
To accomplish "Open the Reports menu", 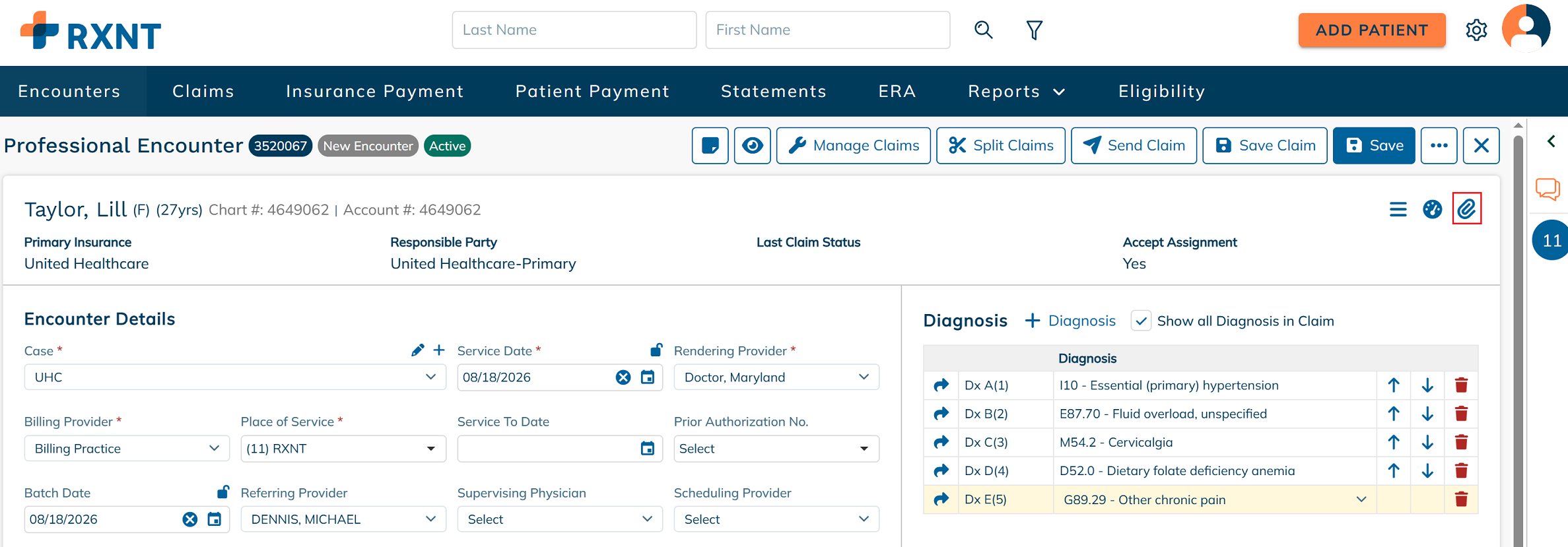I will pos(1016,91).
